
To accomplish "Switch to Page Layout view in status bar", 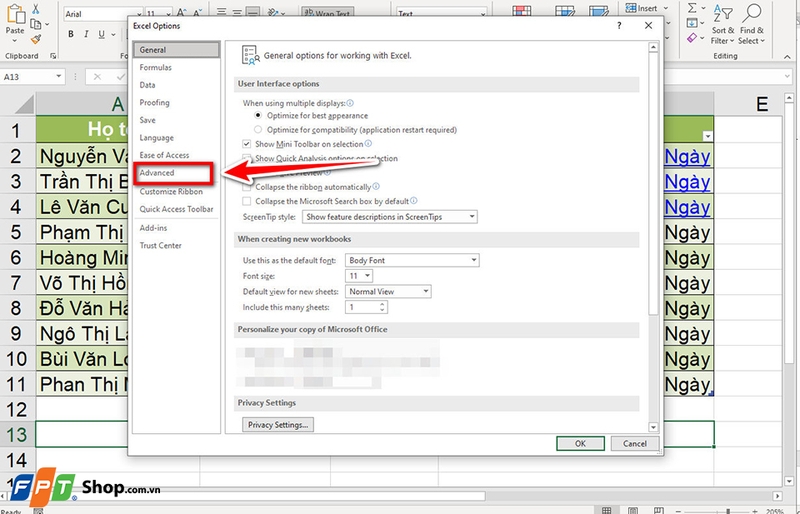I will [633, 510].
